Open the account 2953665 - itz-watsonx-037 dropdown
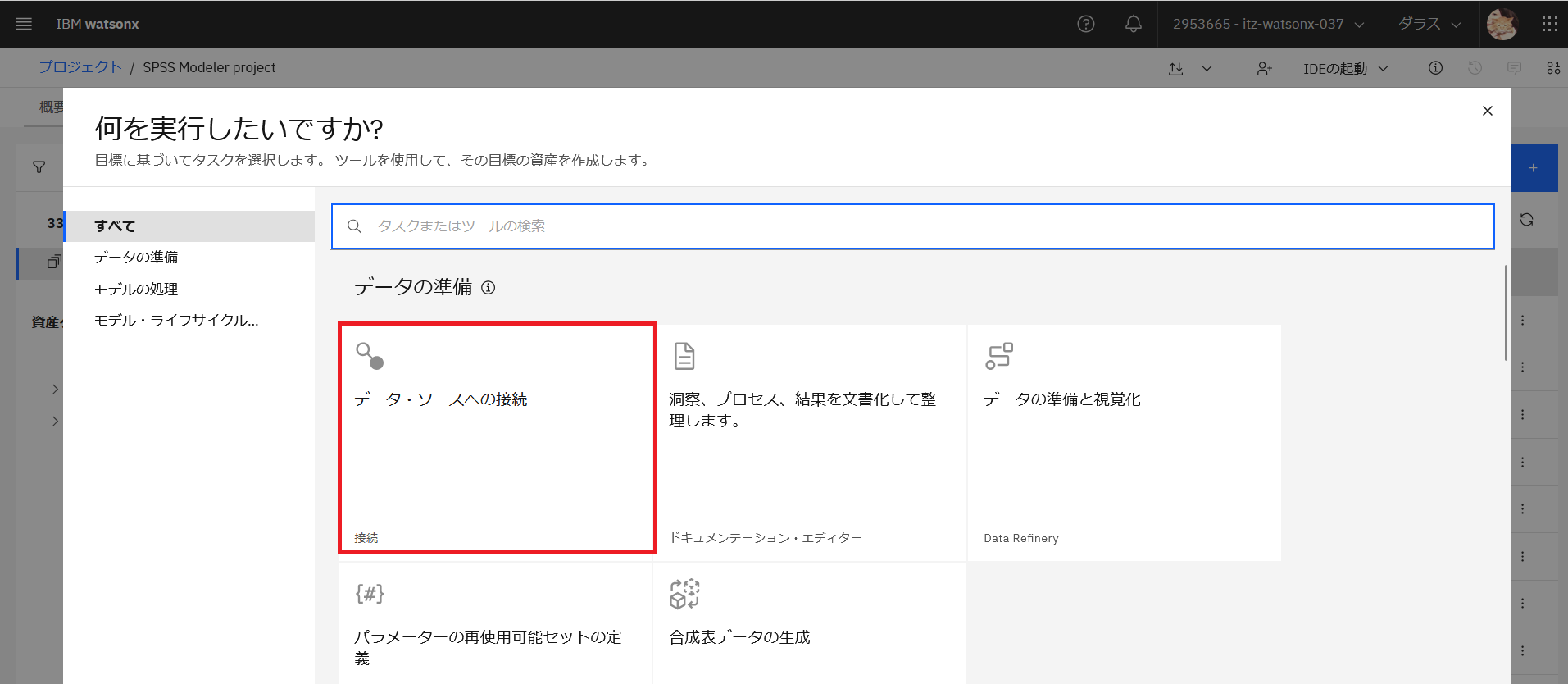This screenshot has height=684, width=1568. point(1268,24)
